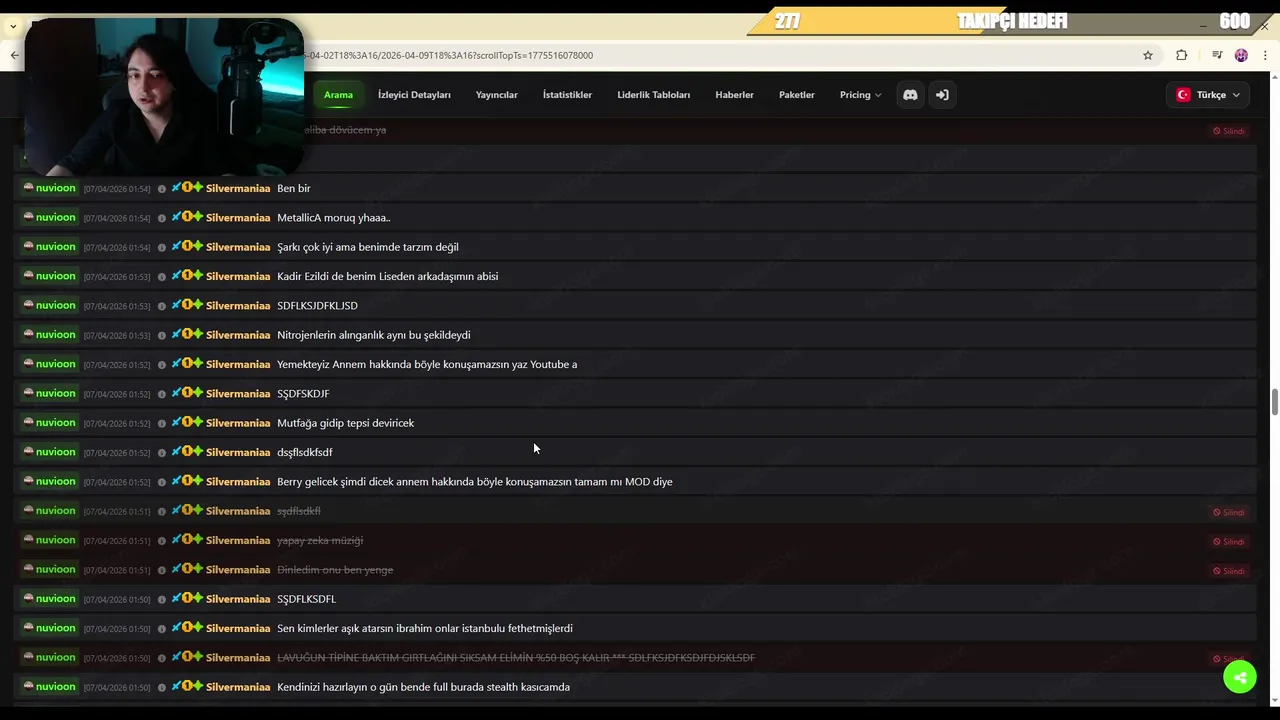Open the browser extensions puzzle icon
The width and height of the screenshot is (1280, 720).
click(1181, 55)
